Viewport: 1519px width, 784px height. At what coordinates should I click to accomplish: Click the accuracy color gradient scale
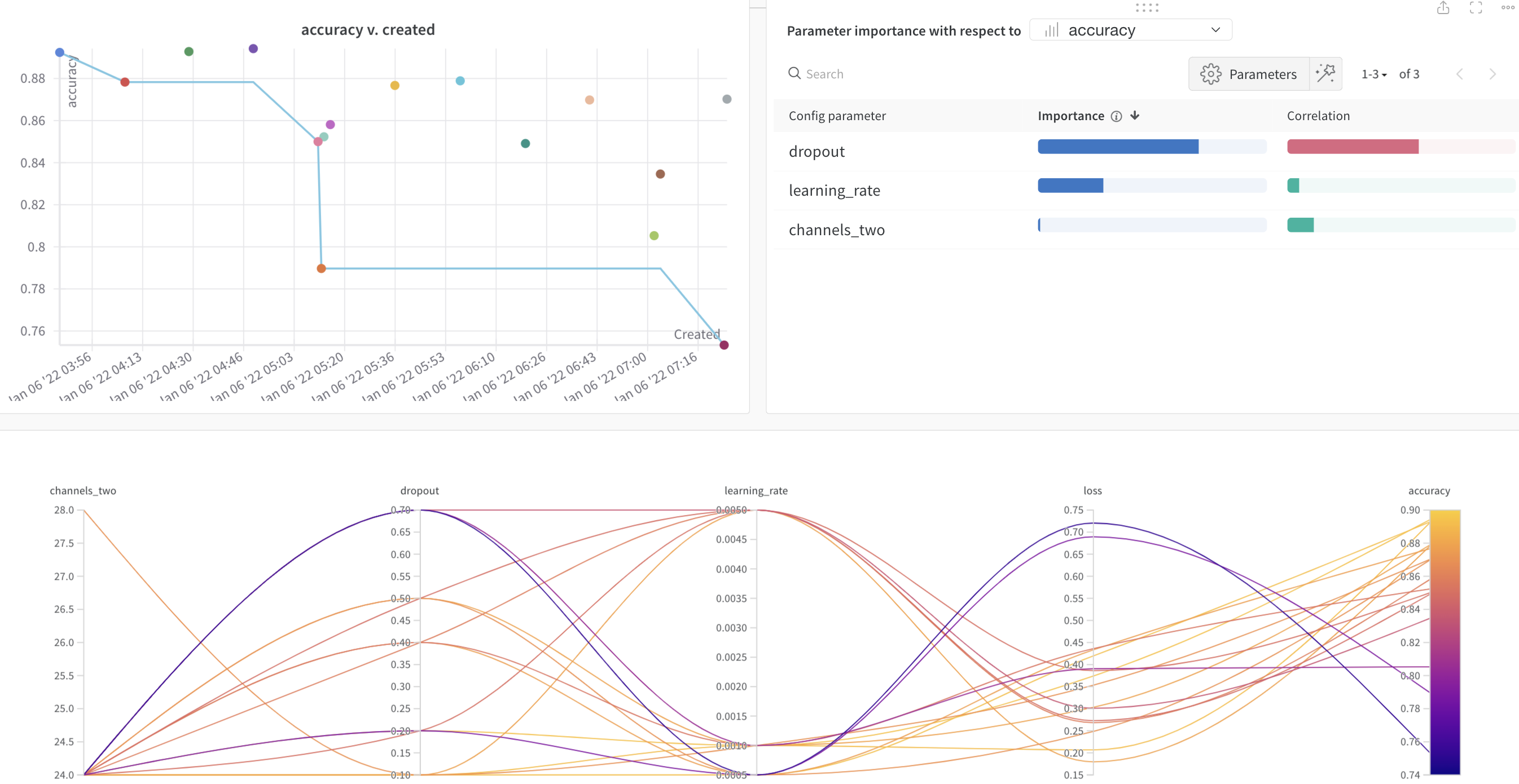point(1444,641)
